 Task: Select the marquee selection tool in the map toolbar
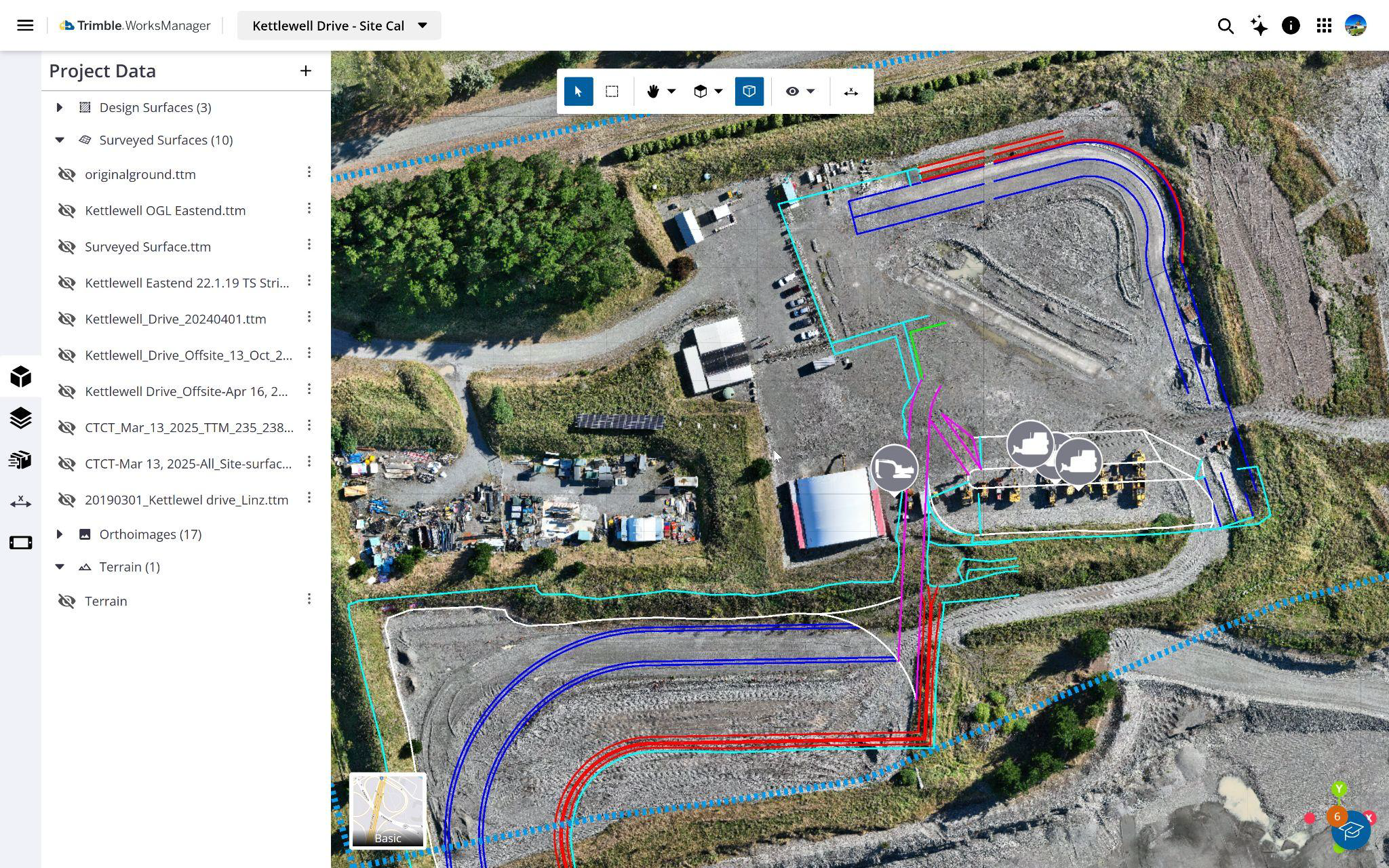[x=611, y=90]
